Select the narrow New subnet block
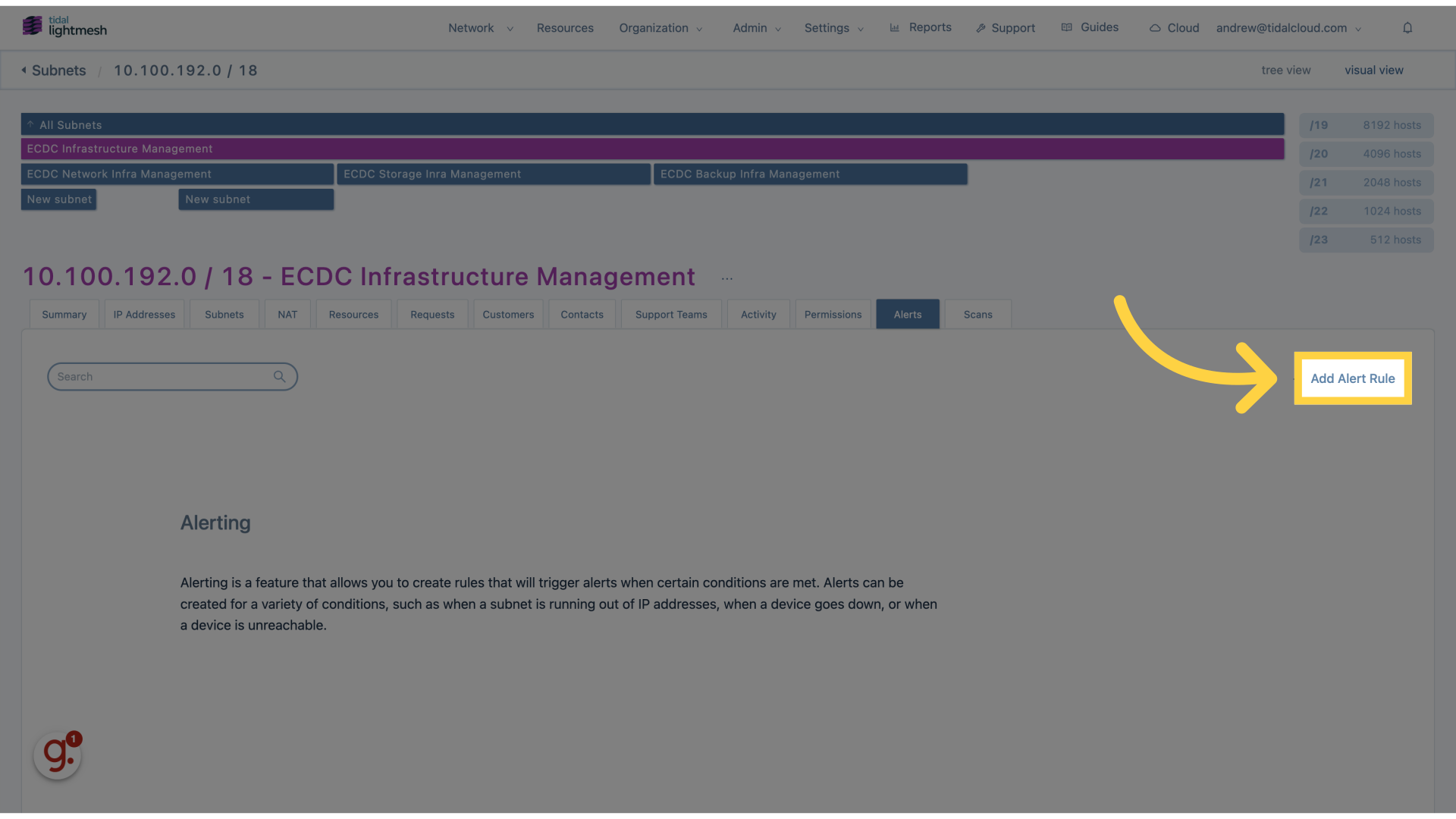The image size is (1456, 819). (58, 199)
